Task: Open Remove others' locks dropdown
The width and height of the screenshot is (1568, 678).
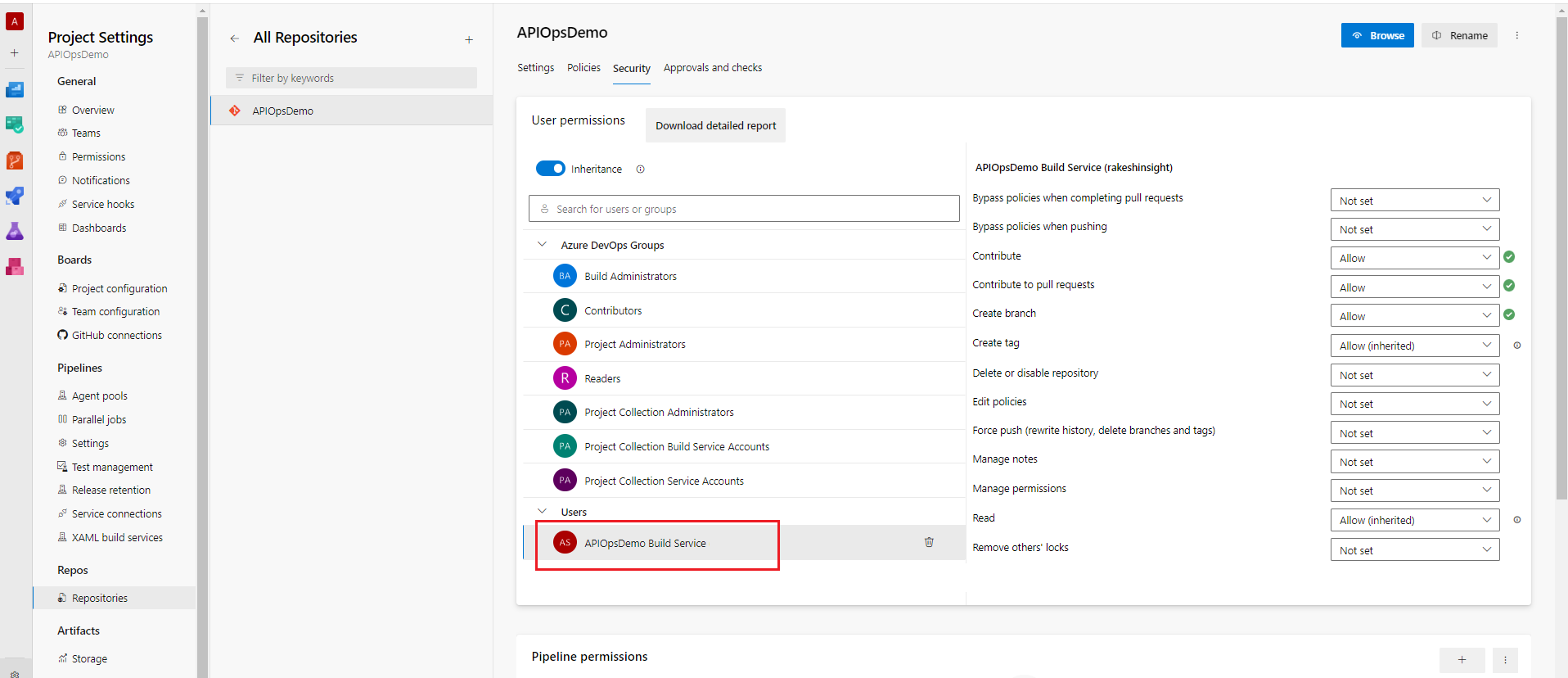Action: pyautogui.click(x=1415, y=550)
